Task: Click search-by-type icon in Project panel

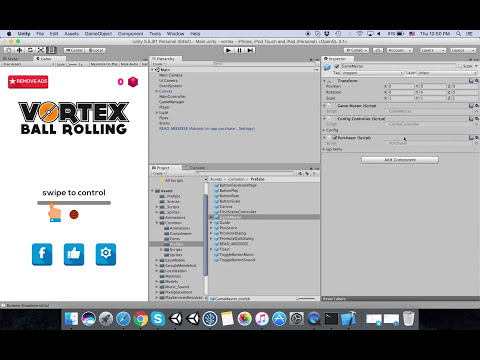Action: (x=300, y=173)
